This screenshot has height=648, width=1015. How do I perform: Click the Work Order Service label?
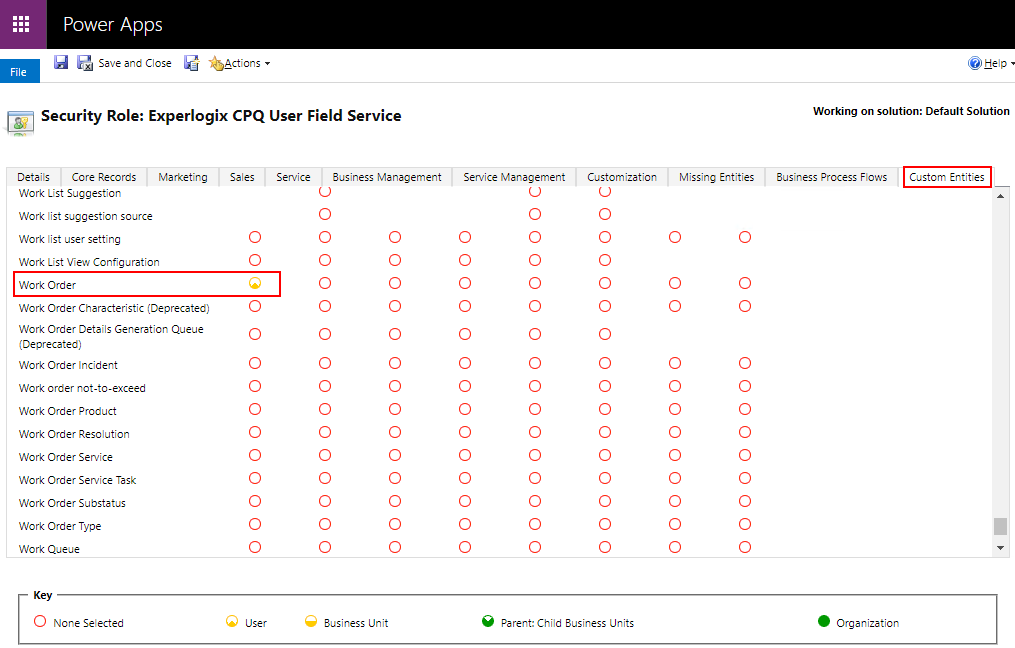[66, 457]
